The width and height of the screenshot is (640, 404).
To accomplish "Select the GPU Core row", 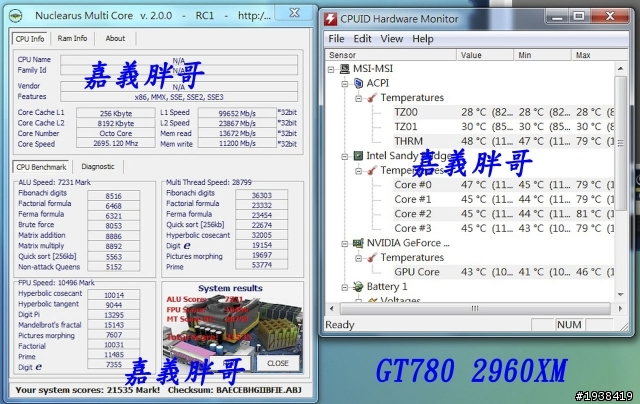I will [503, 272].
